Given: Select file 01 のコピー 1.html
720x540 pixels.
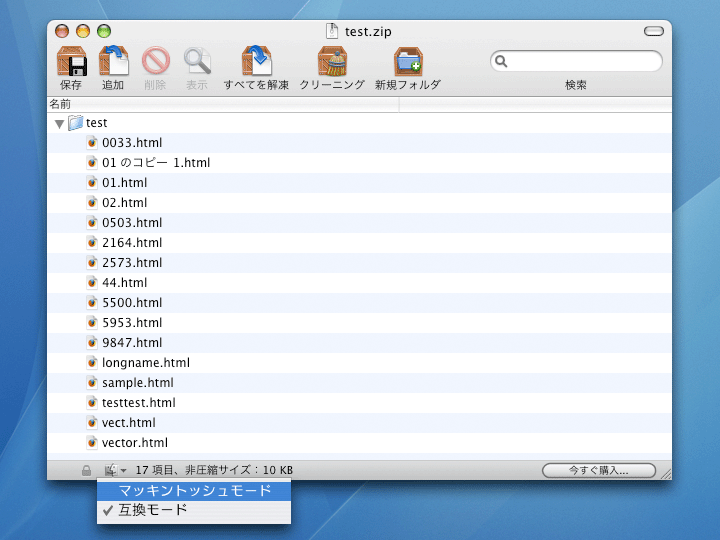Looking at the screenshot, I should pos(359,163).
